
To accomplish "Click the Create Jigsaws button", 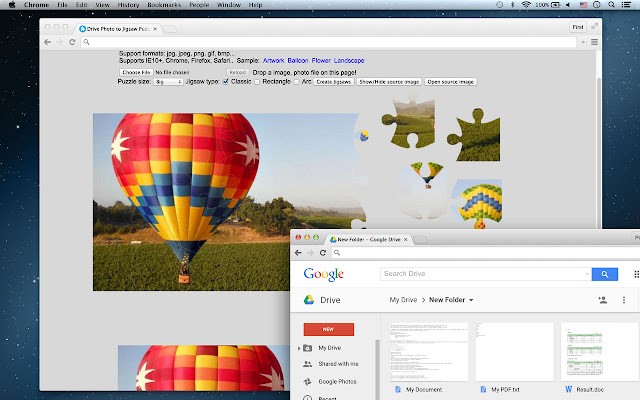I will pos(334,81).
